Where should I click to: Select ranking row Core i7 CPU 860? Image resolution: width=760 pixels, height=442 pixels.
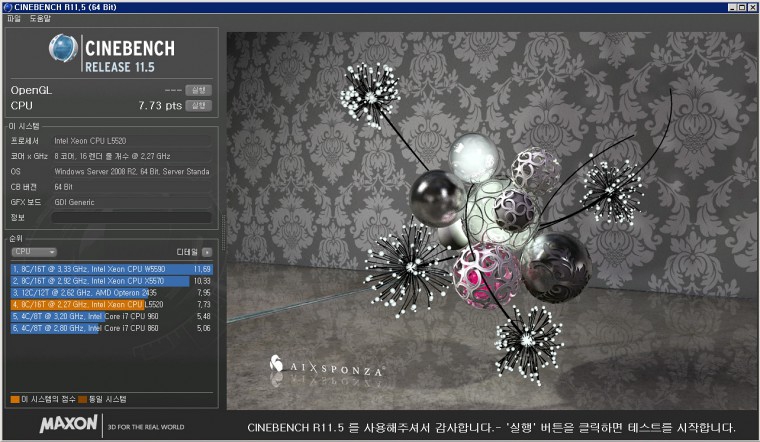point(111,328)
